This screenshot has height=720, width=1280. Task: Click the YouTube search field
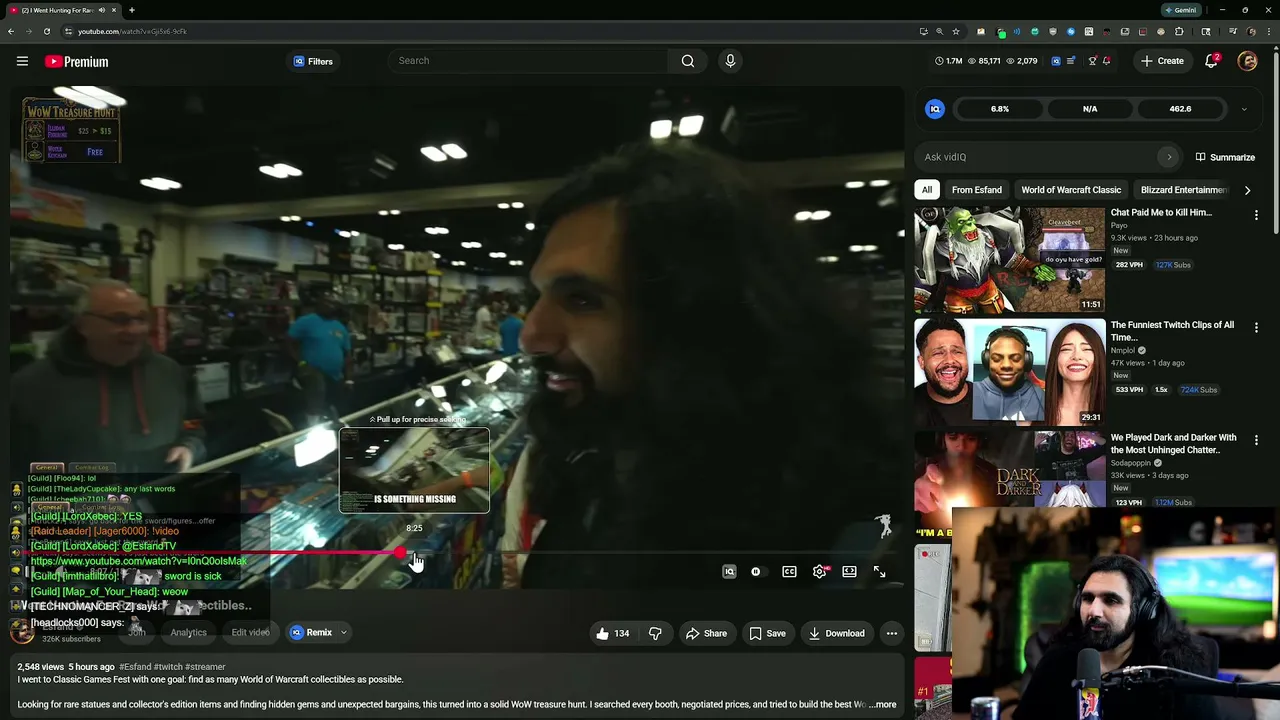coord(528,61)
